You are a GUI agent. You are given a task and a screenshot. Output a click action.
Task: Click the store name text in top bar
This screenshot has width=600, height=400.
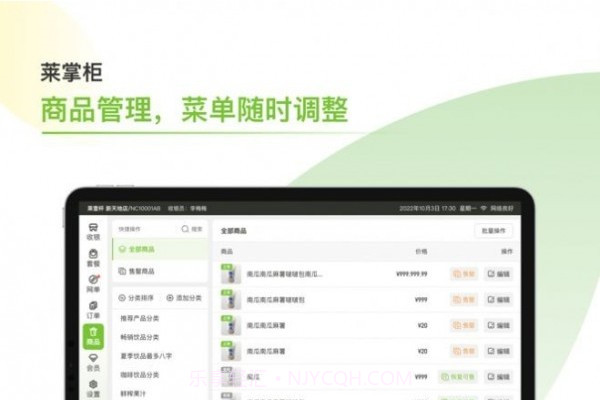point(124,208)
